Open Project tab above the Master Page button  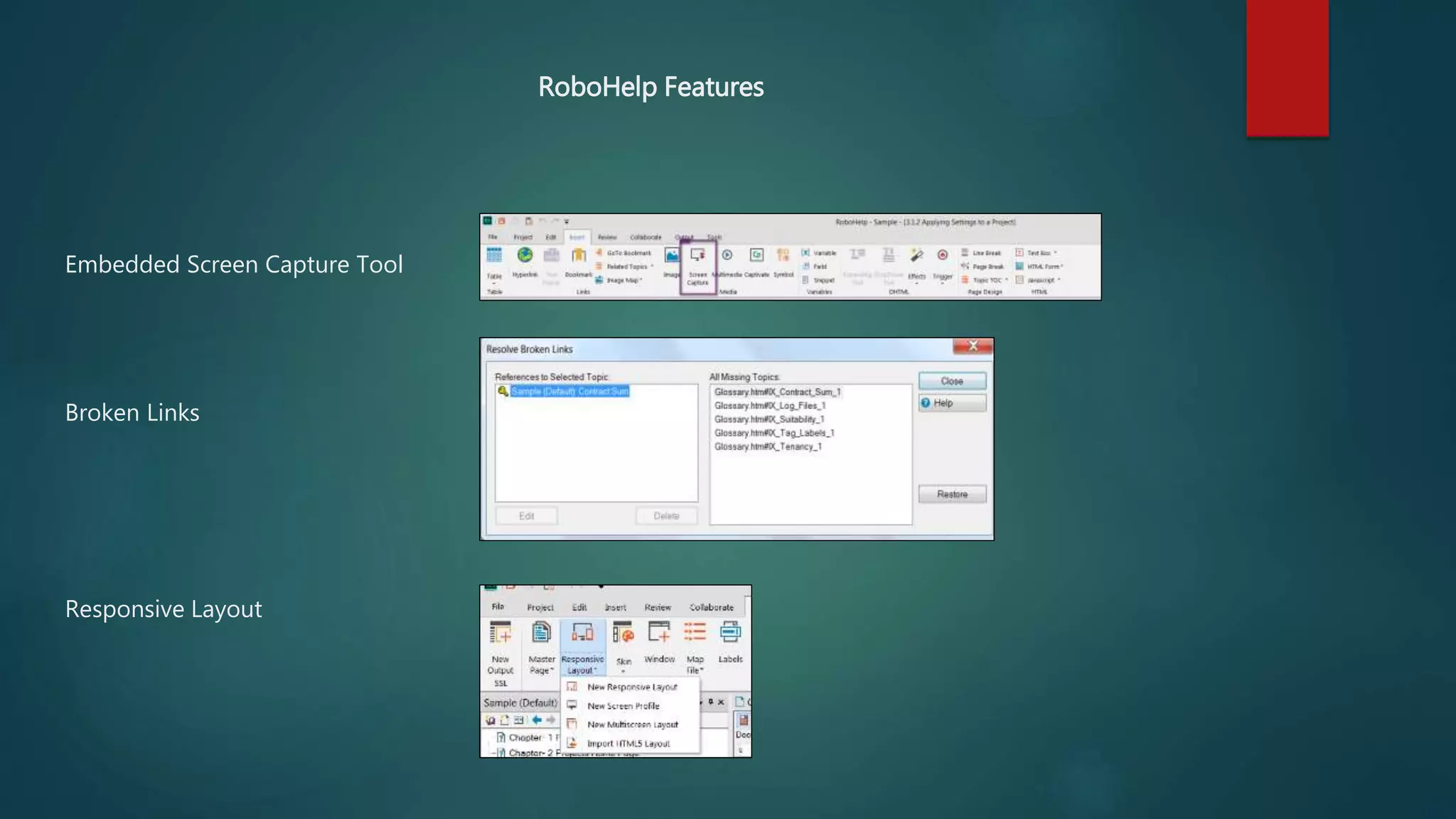point(540,607)
